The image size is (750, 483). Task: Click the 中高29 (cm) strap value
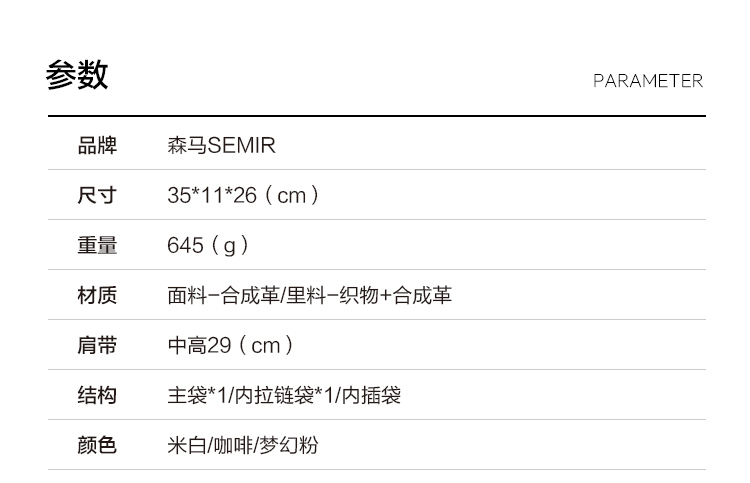tap(230, 346)
